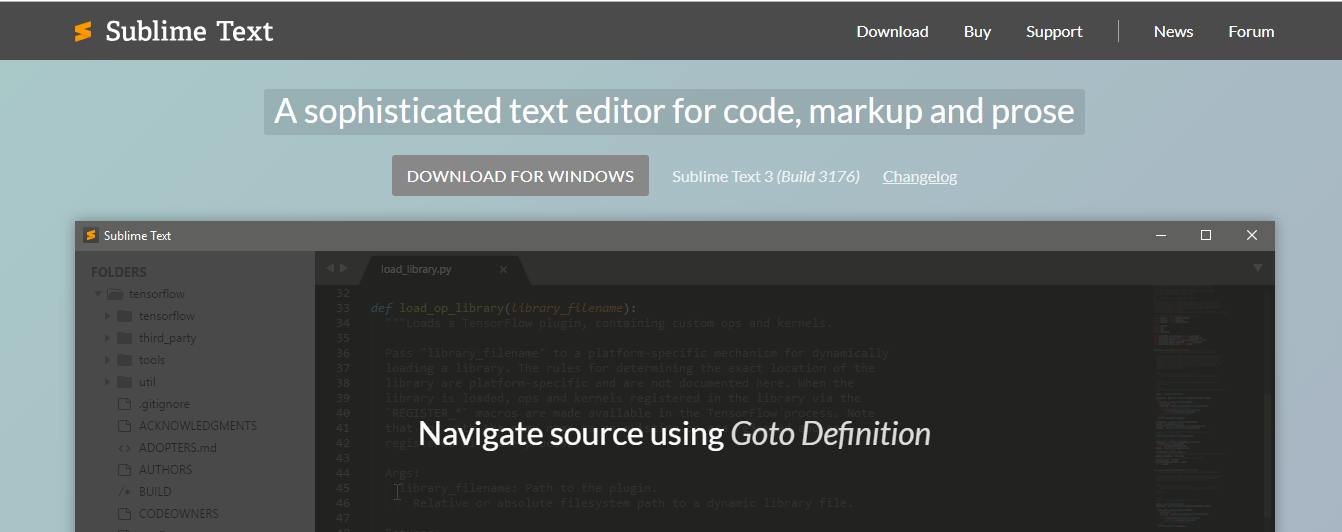This screenshot has width=1342, height=532.
Task: Open the BUILD file
Action: 155,492
